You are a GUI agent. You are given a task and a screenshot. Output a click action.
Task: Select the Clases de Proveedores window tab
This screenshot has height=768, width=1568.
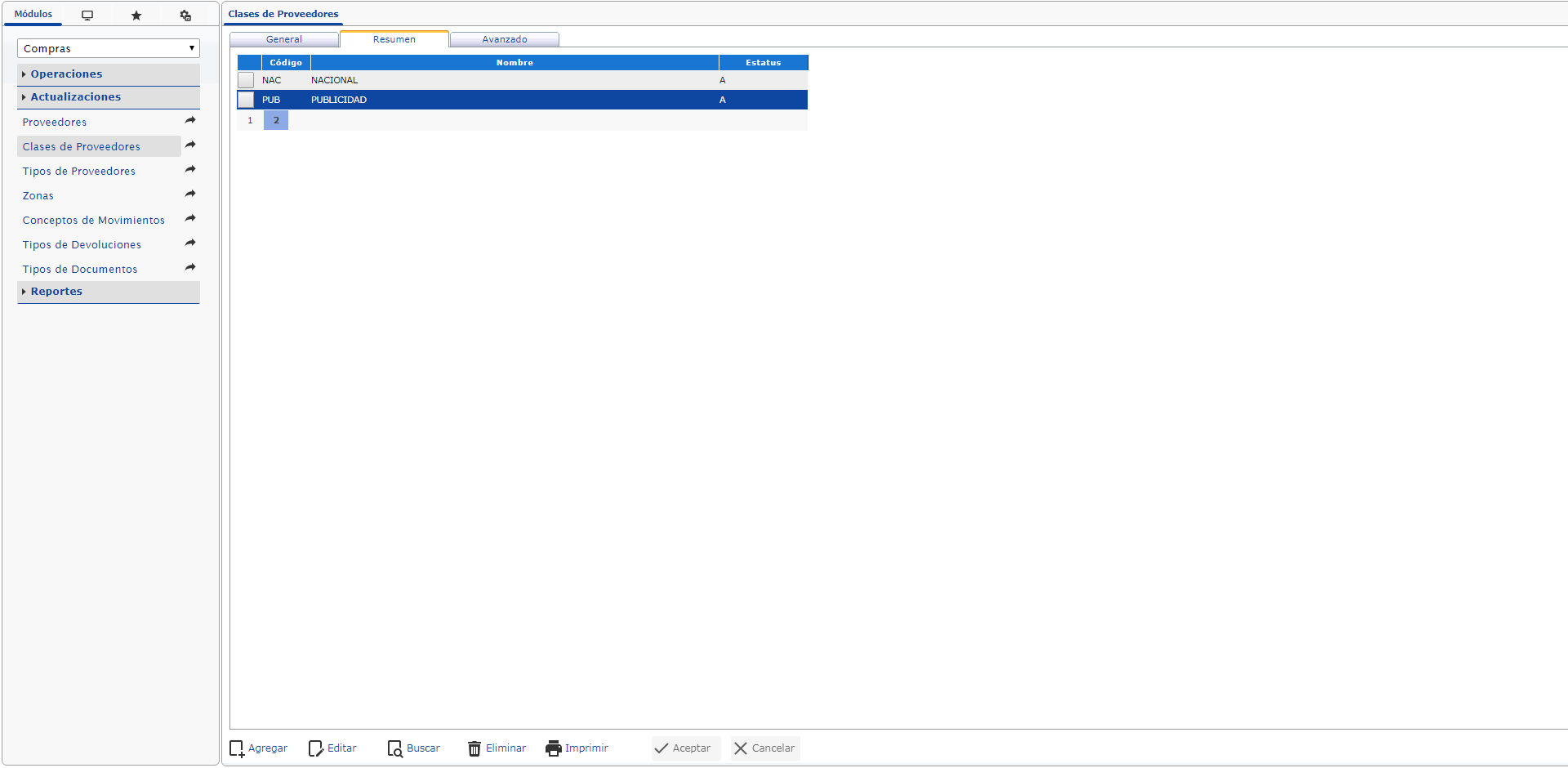[283, 14]
